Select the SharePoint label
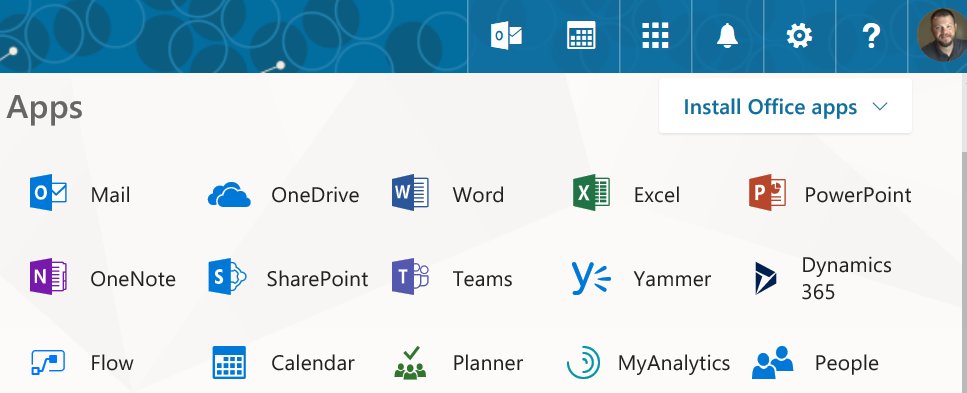Screen dimensions: 967x393 317,279
